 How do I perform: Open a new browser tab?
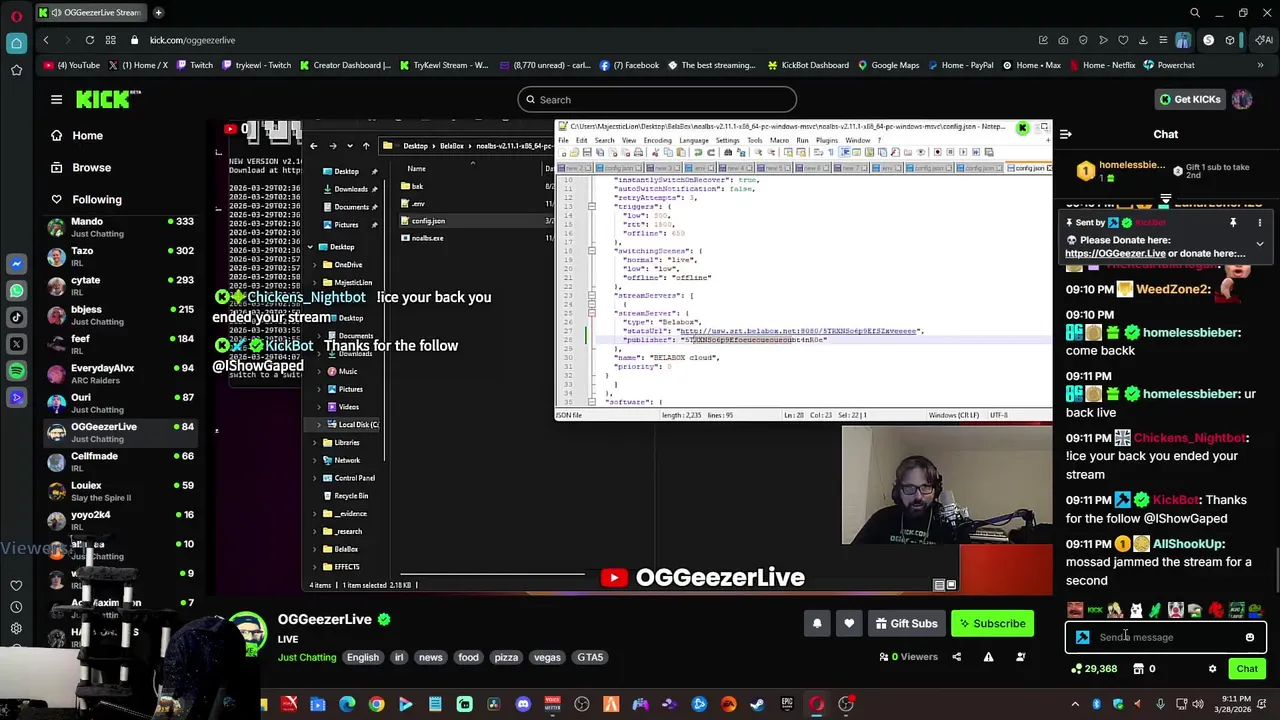(x=158, y=13)
